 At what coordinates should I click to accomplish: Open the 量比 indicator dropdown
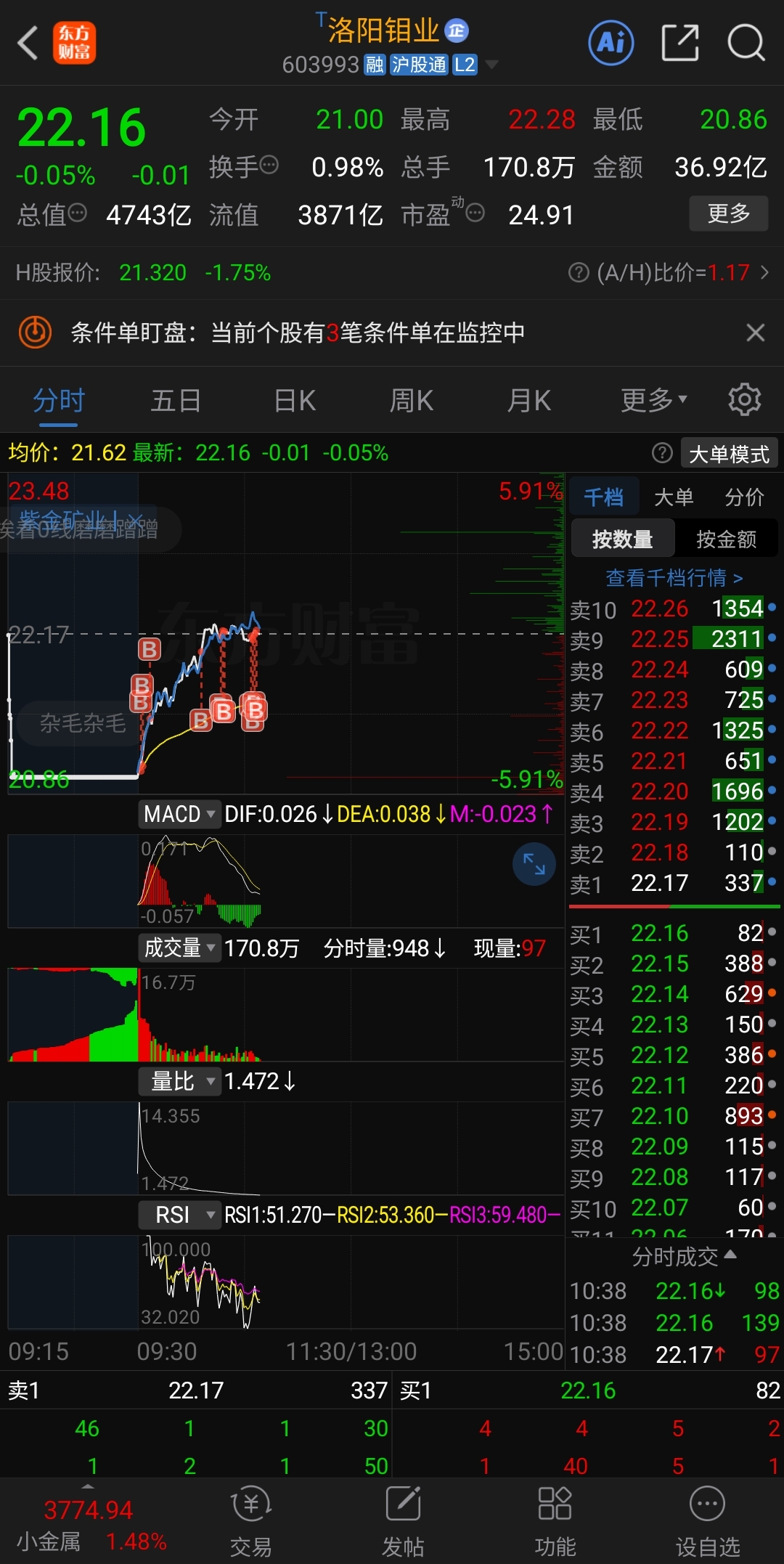coord(179,1081)
